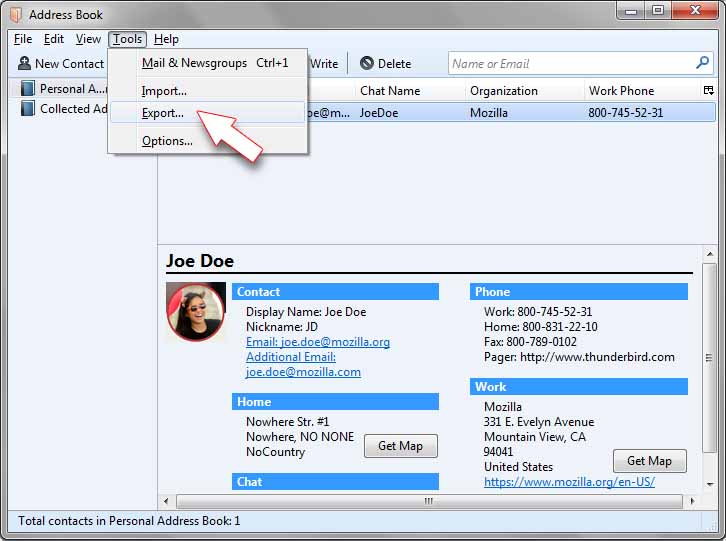The width and height of the screenshot is (726, 541).
Task: Click the Contact section header
Action: click(x=335, y=292)
